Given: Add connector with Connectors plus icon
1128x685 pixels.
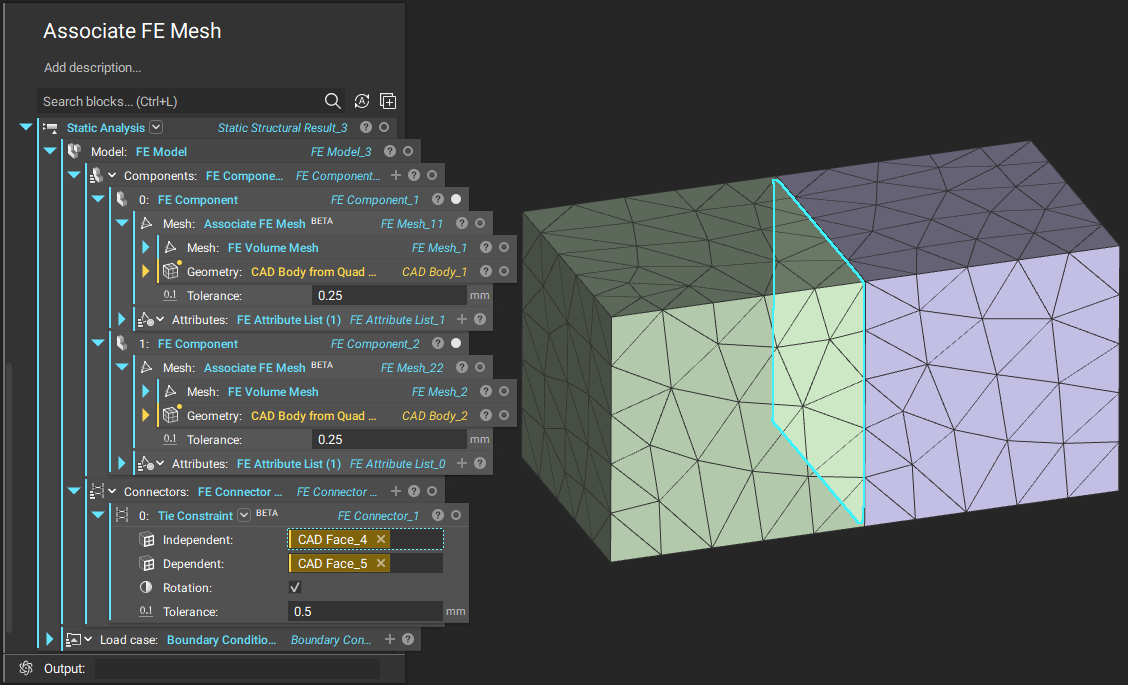Looking at the screenshot, I should coord(396,491).
